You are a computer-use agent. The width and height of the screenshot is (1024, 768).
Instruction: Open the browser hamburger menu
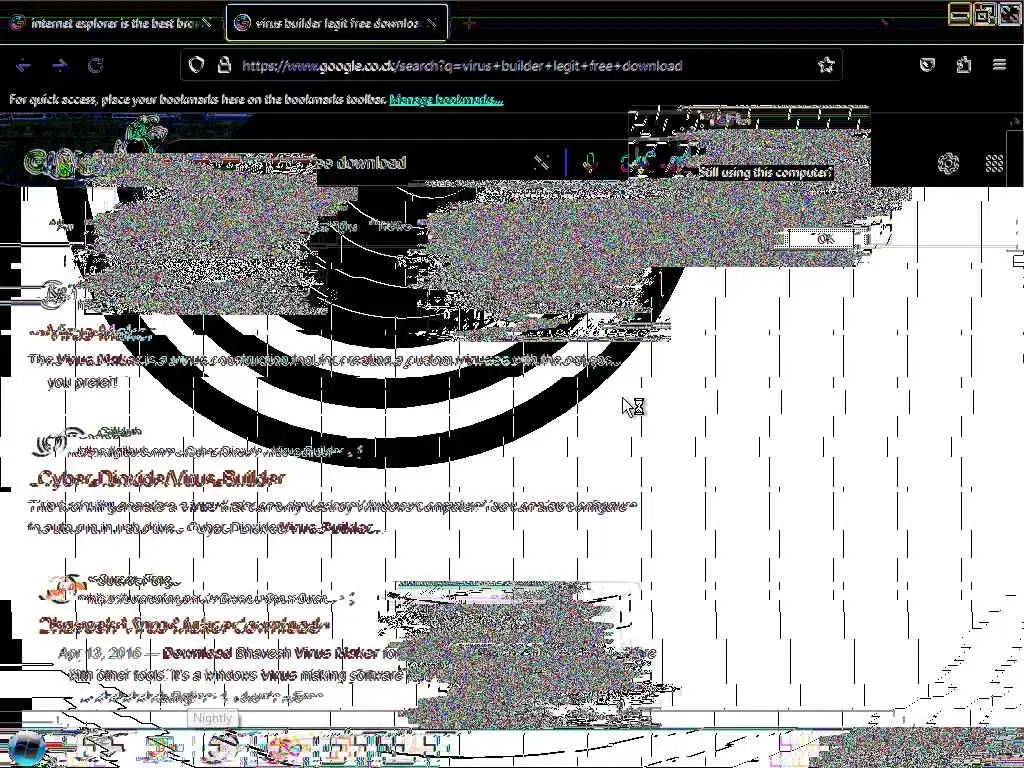click(x=999, y=65)
